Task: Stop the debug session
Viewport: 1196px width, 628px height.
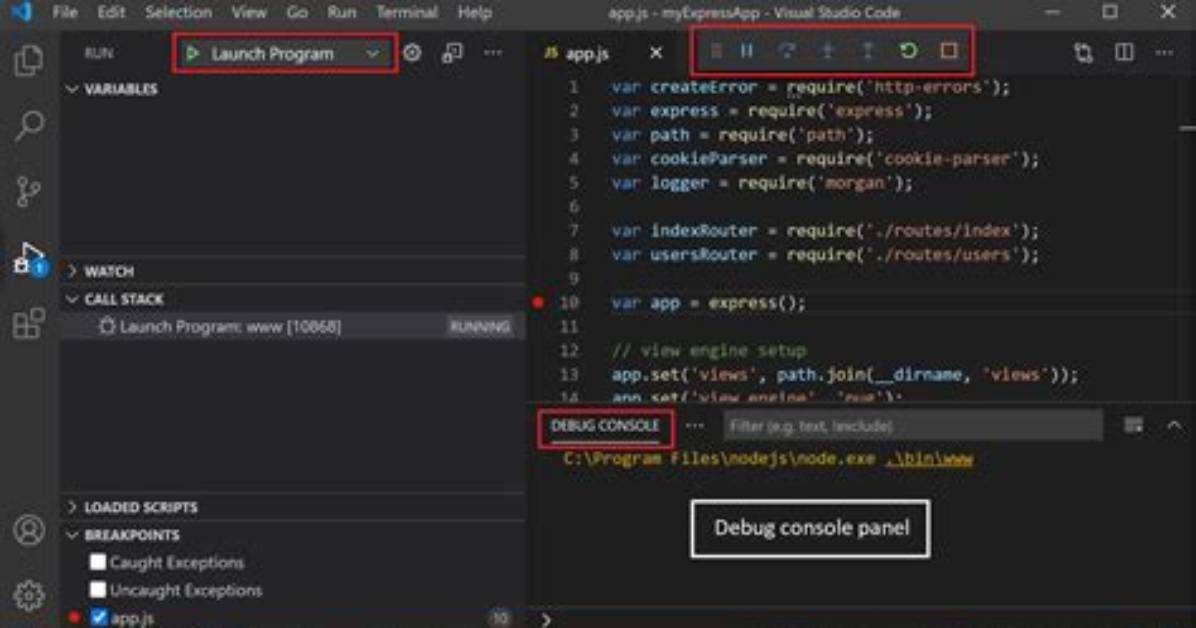Action: point(948,50)
